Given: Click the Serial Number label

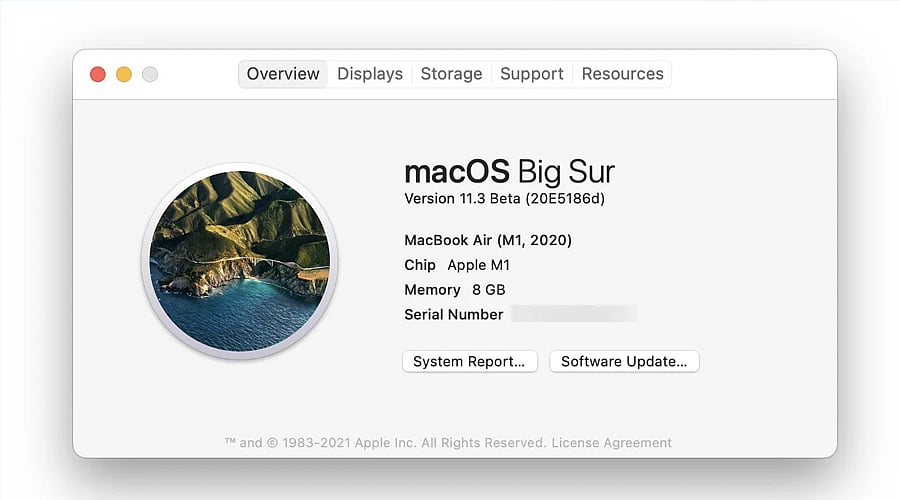Looking at the screenshot, I should (453, 315).
